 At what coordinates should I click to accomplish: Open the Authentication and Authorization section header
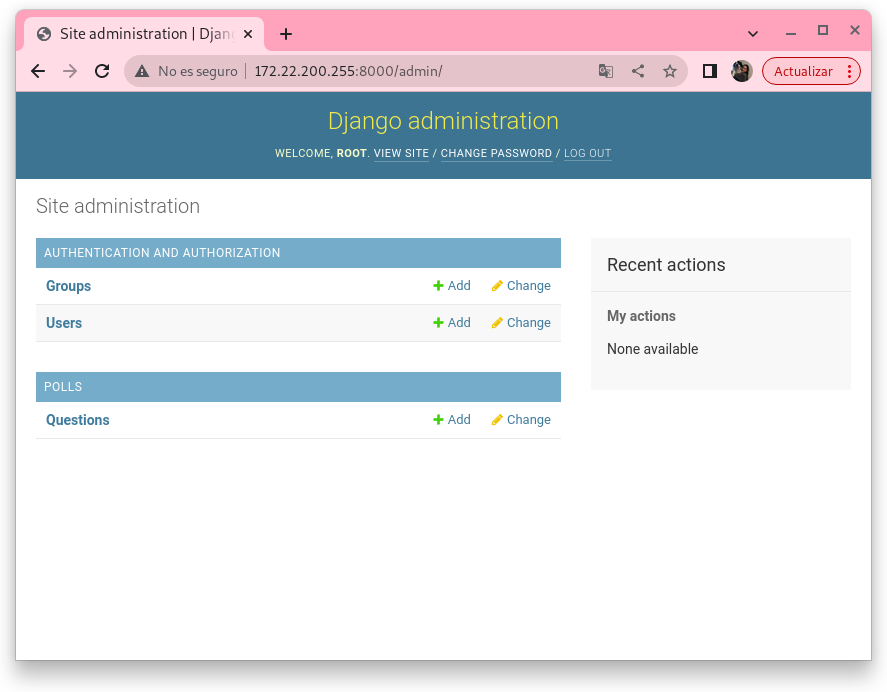(x=162, y=253)
